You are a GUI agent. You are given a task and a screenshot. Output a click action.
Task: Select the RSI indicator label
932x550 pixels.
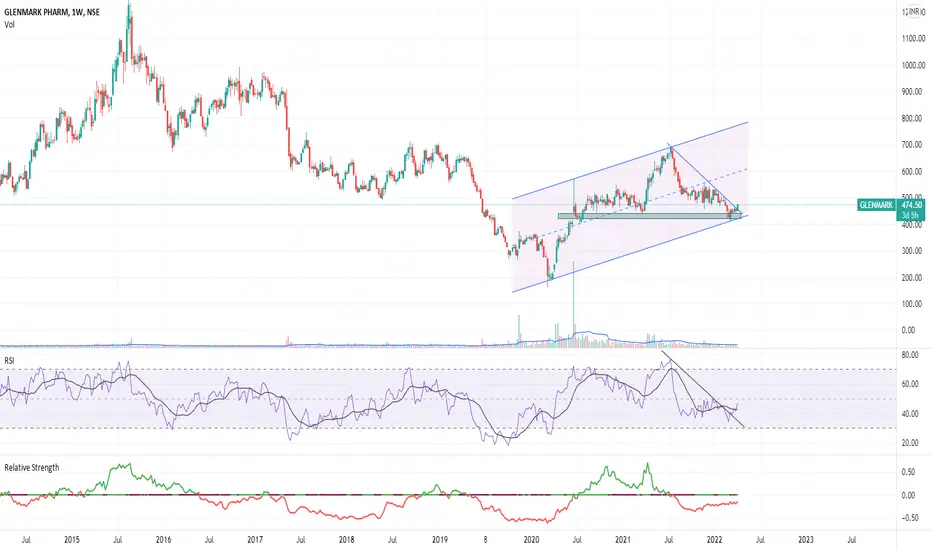[x=9, y=361]
